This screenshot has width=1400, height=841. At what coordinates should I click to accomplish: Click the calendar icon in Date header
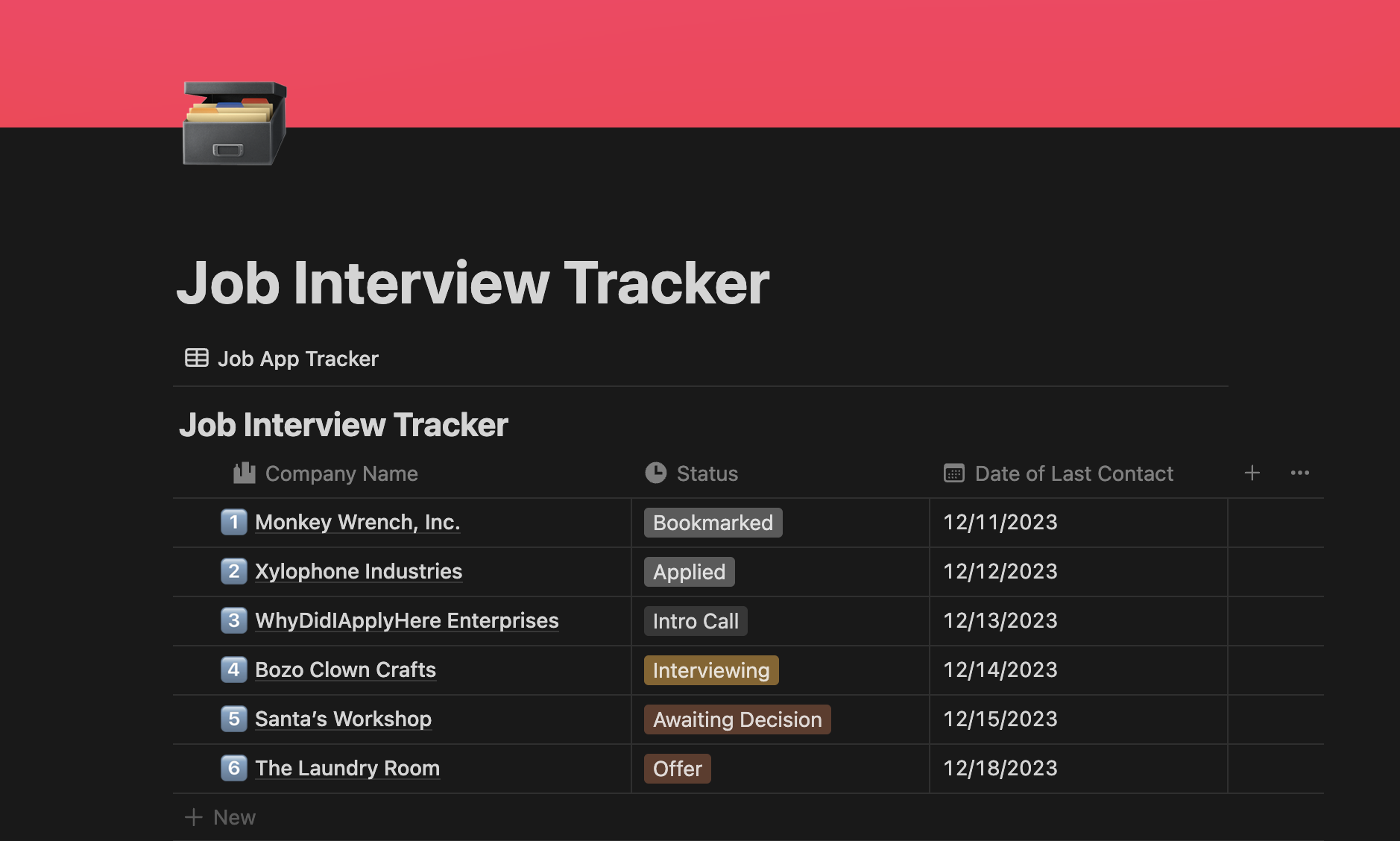(x=954, y=473)
